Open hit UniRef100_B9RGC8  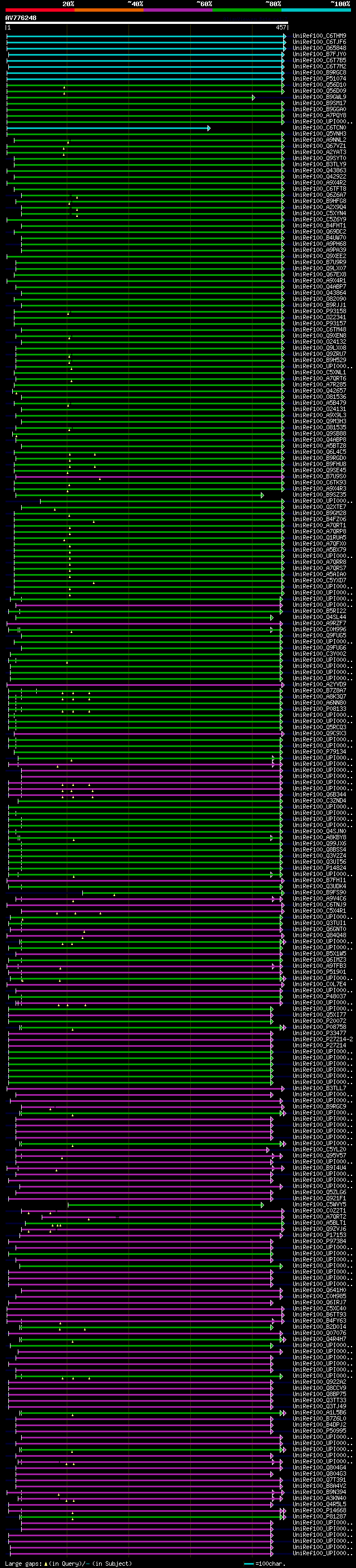(x=319, y=72)
